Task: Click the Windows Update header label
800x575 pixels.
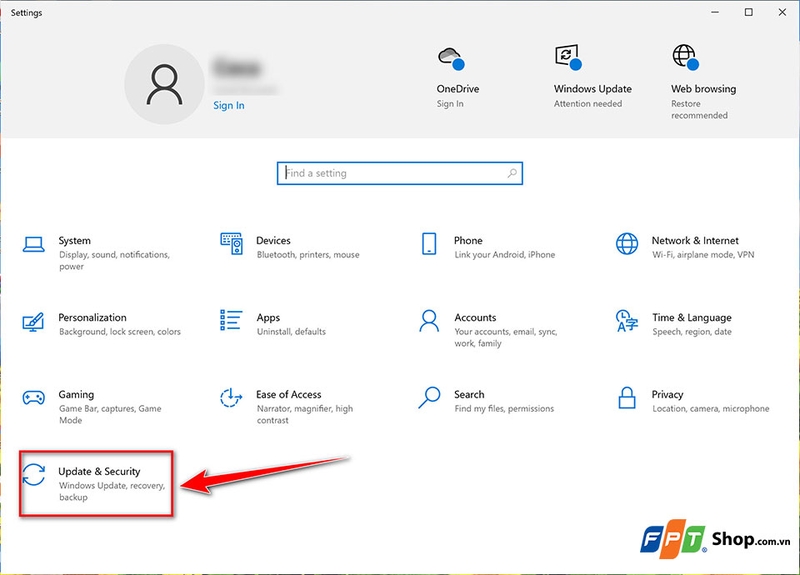Action: click(593, 89)
